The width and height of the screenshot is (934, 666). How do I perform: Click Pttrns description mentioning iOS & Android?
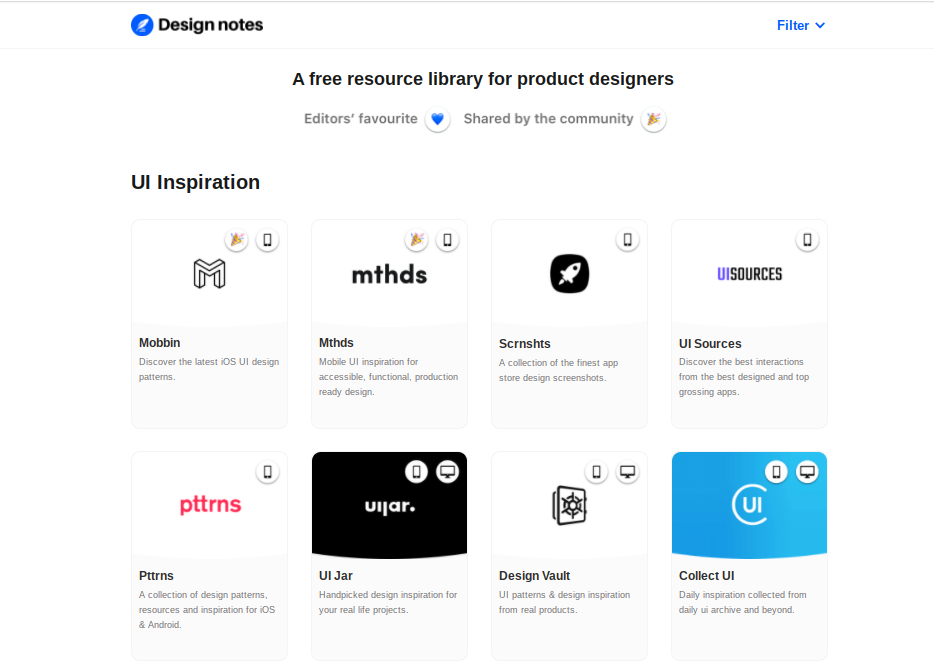click(x=207, y=609)
